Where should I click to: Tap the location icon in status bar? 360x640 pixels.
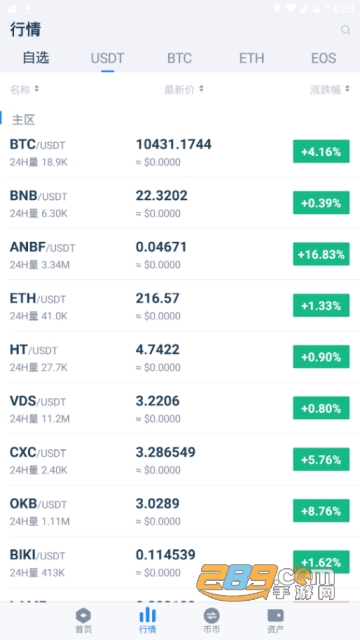coord(277,8)
